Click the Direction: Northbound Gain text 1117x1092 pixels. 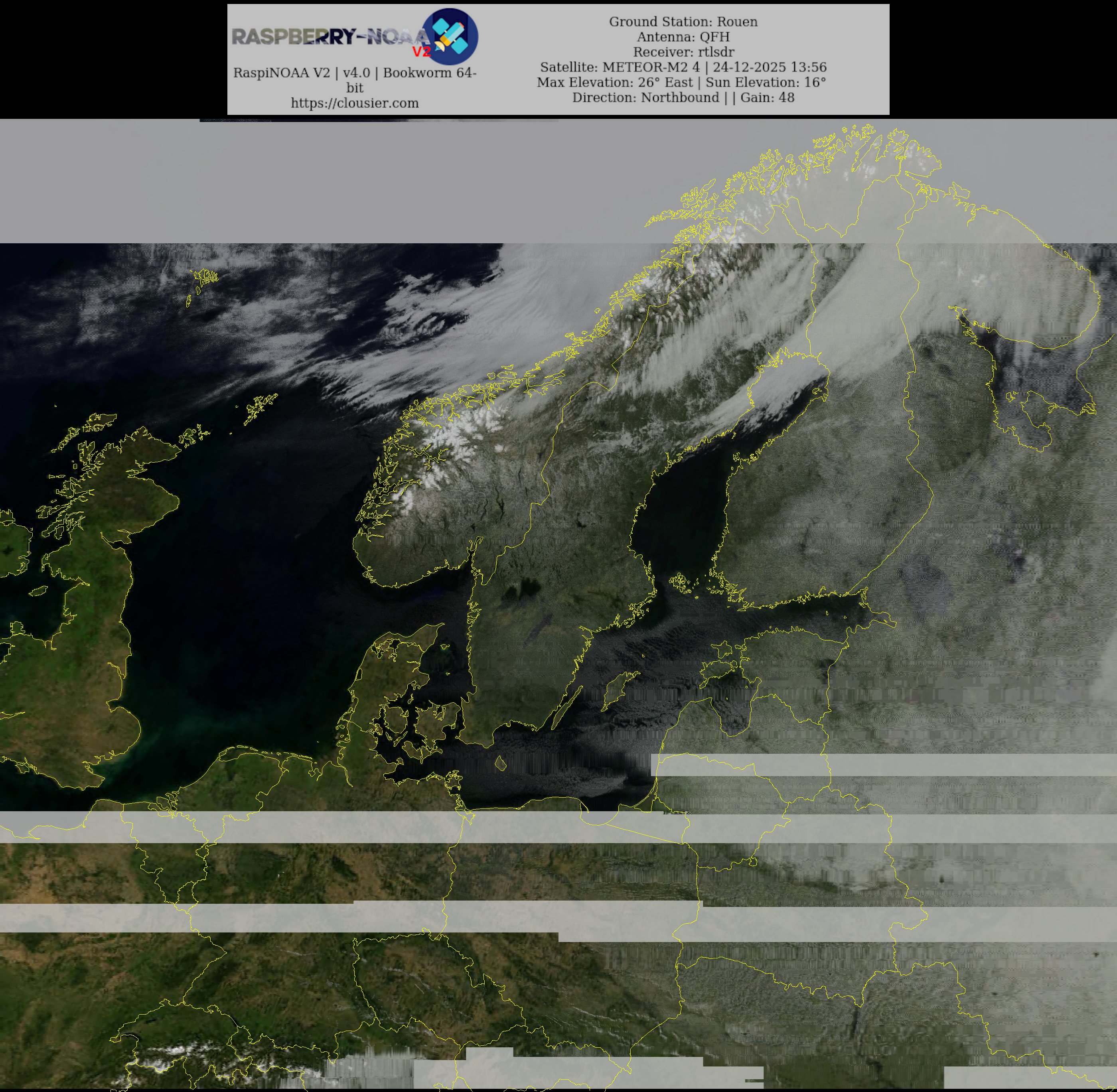coord(683,97)
